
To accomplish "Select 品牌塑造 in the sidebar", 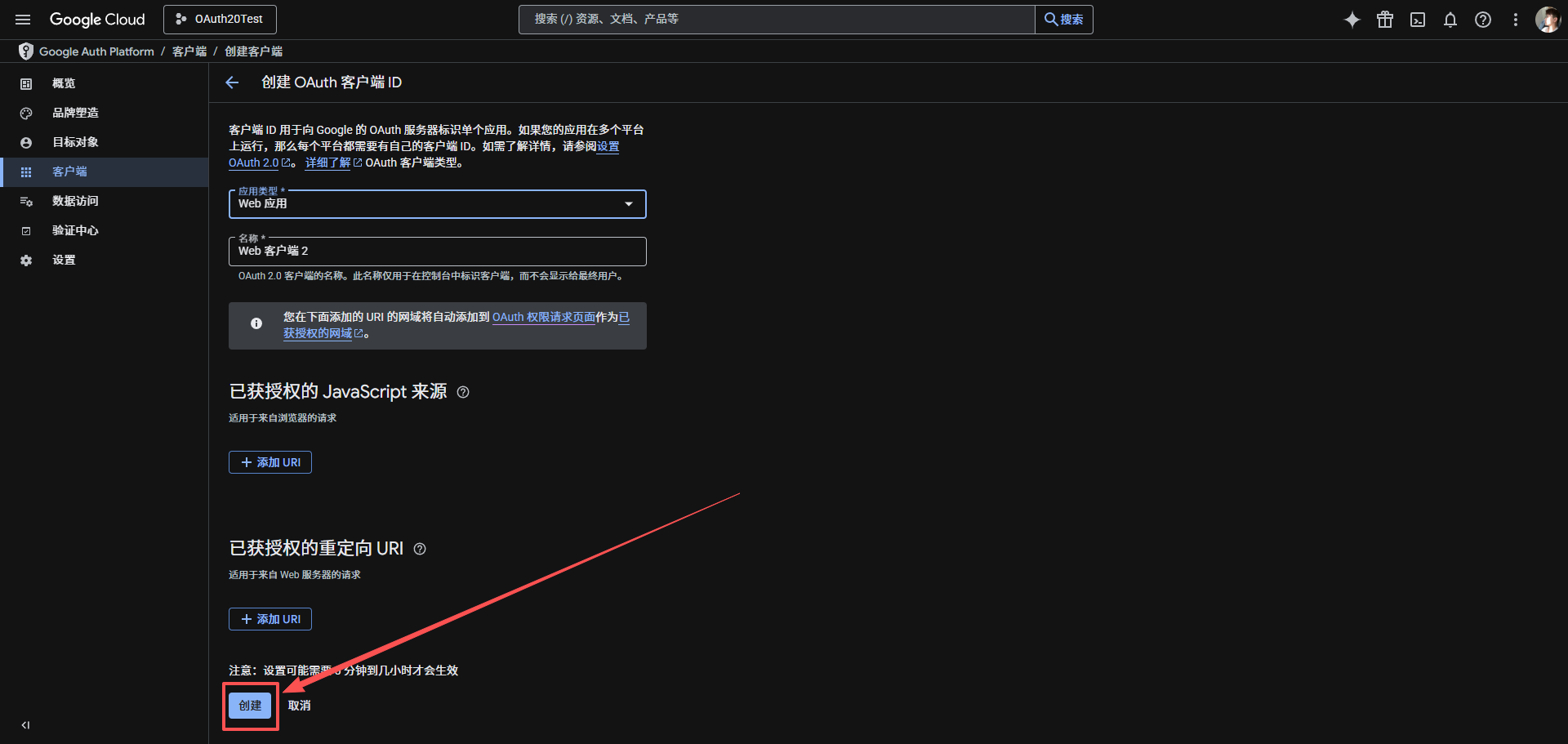I will pyautogui.click(x=75, y=113).
